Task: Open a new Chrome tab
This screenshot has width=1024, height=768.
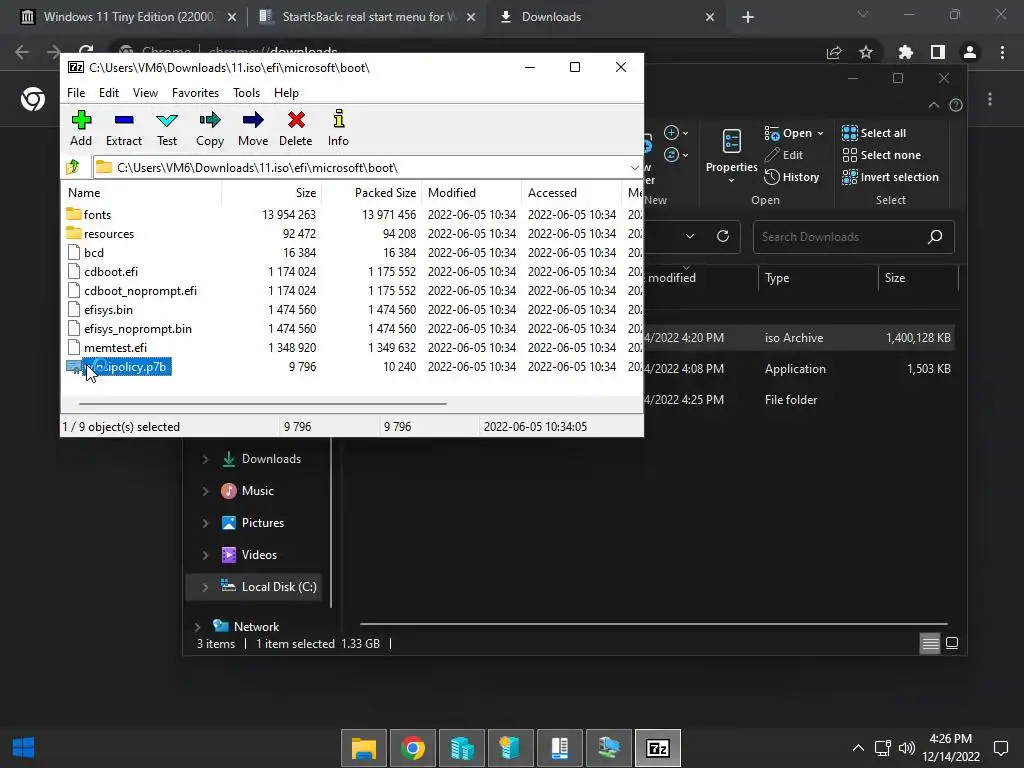Action: (748, 17)
